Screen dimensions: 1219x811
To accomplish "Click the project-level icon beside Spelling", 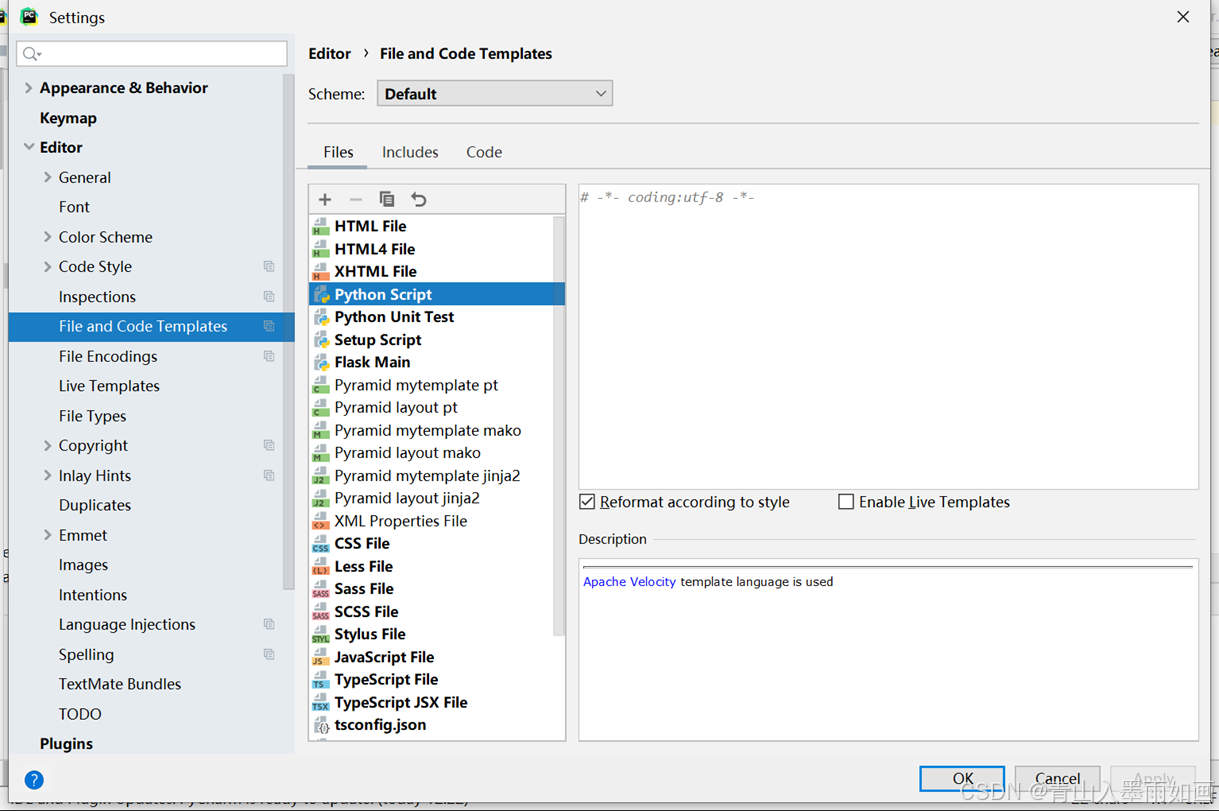I will coord(269,654).
